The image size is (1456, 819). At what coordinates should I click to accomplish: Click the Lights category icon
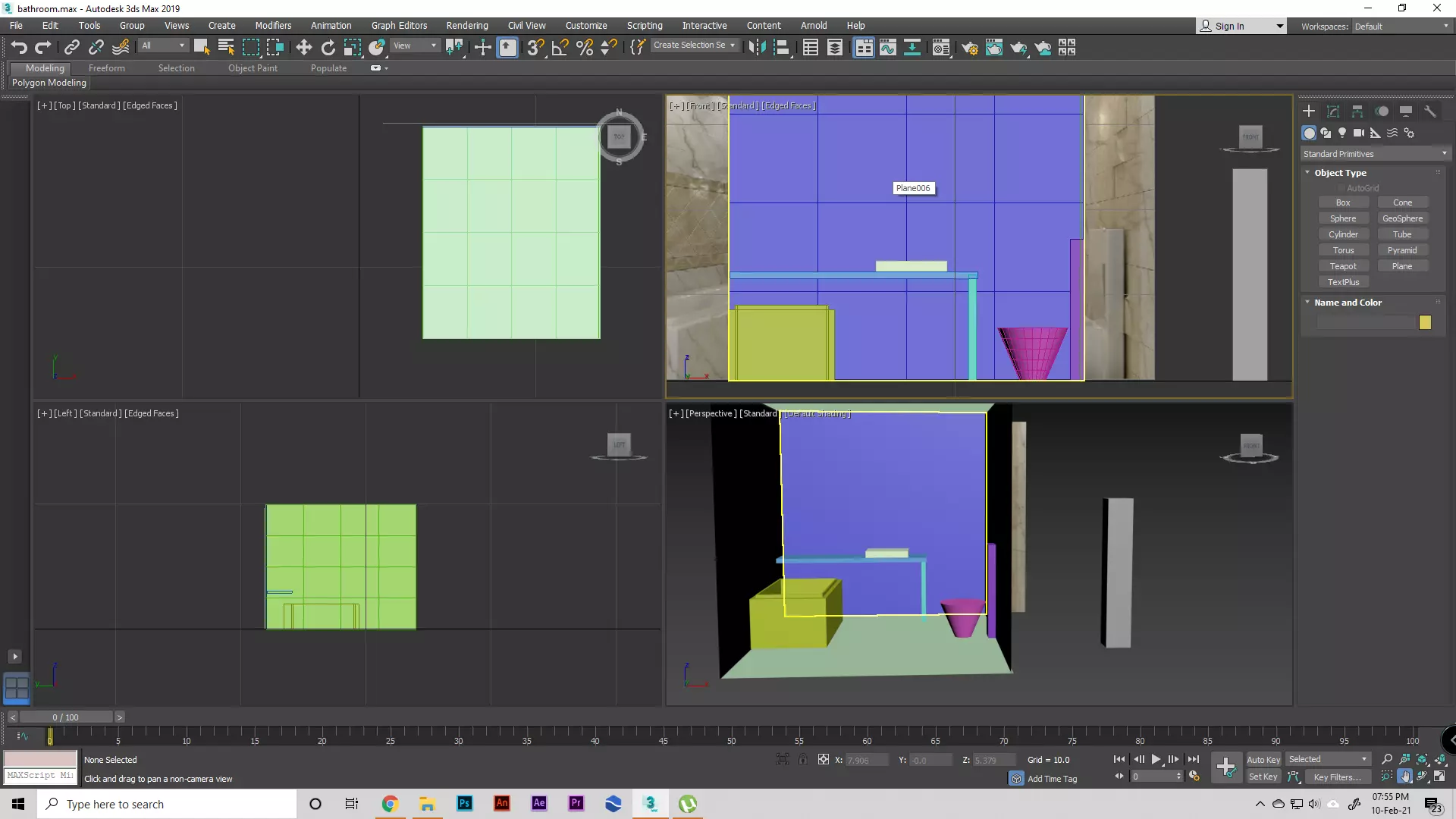pyautogui.click(x=1342, y=133)
